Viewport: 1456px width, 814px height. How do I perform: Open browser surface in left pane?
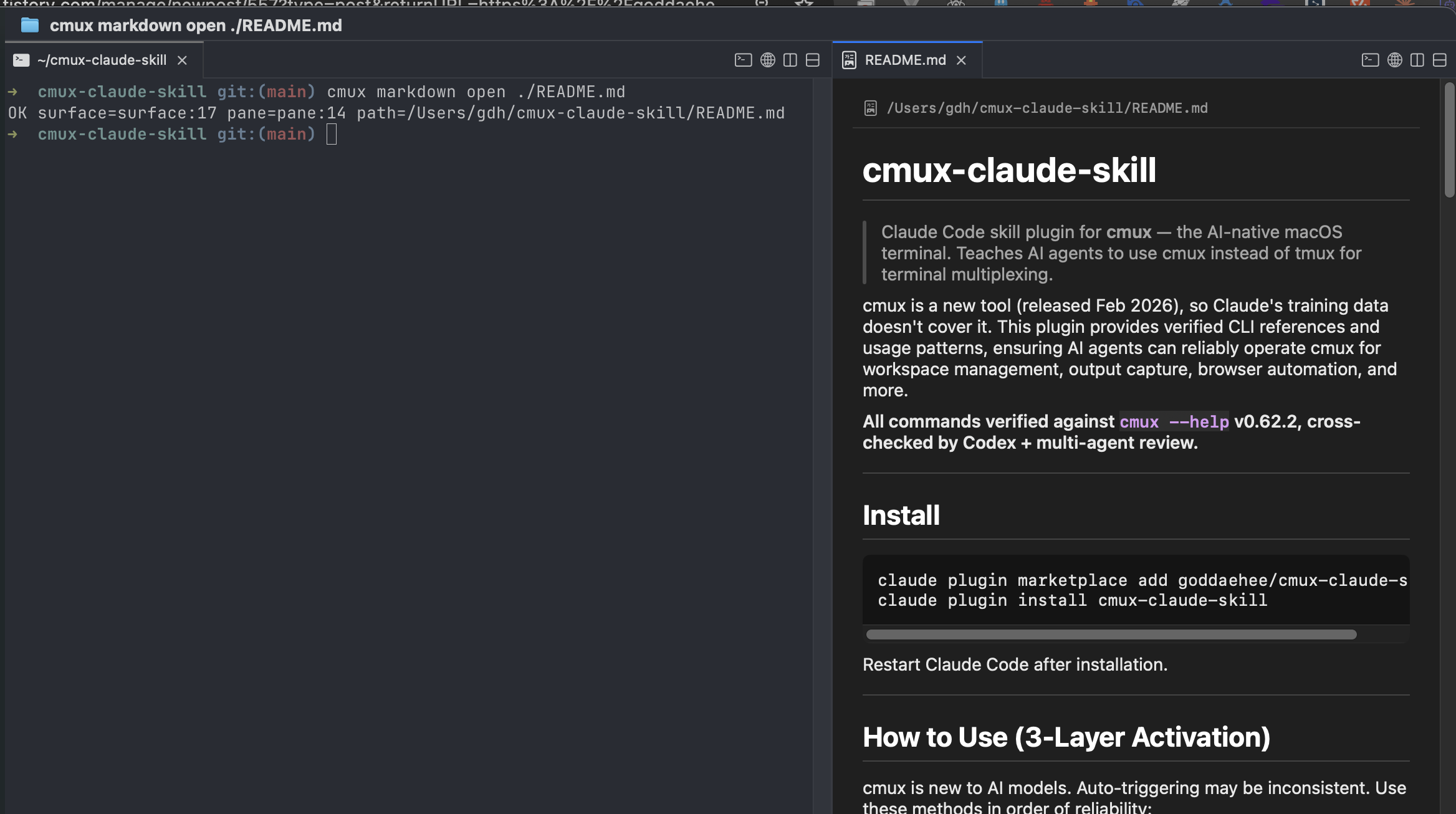coord(767,60)
